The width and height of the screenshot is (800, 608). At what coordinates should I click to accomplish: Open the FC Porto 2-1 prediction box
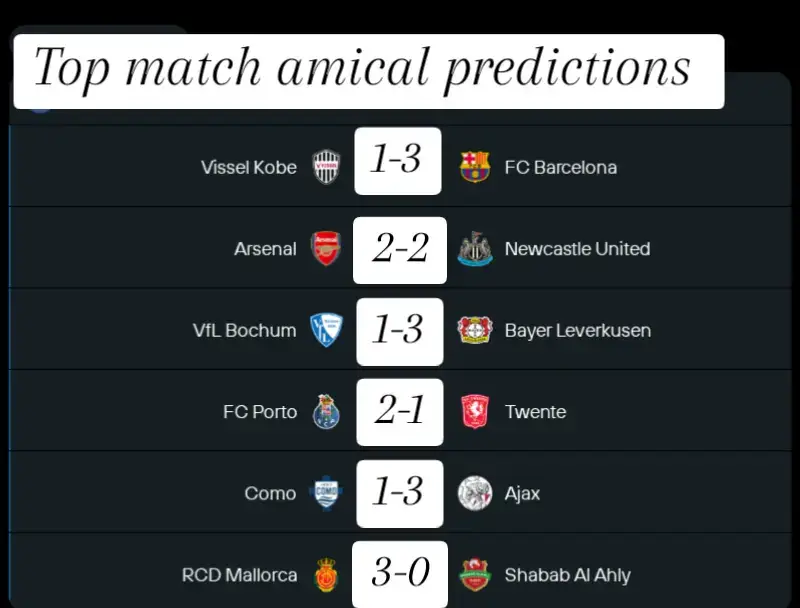400,412
